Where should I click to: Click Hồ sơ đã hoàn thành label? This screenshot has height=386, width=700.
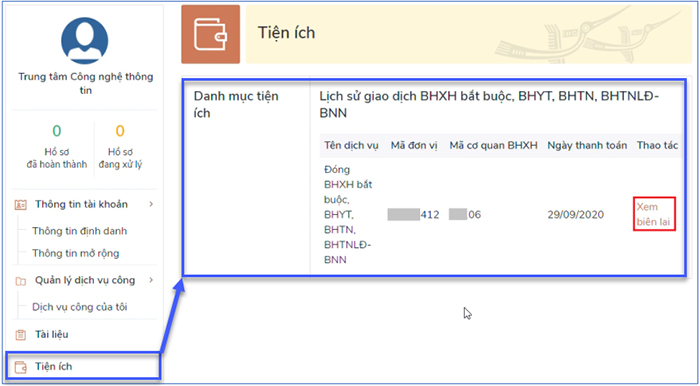(57, 158)
